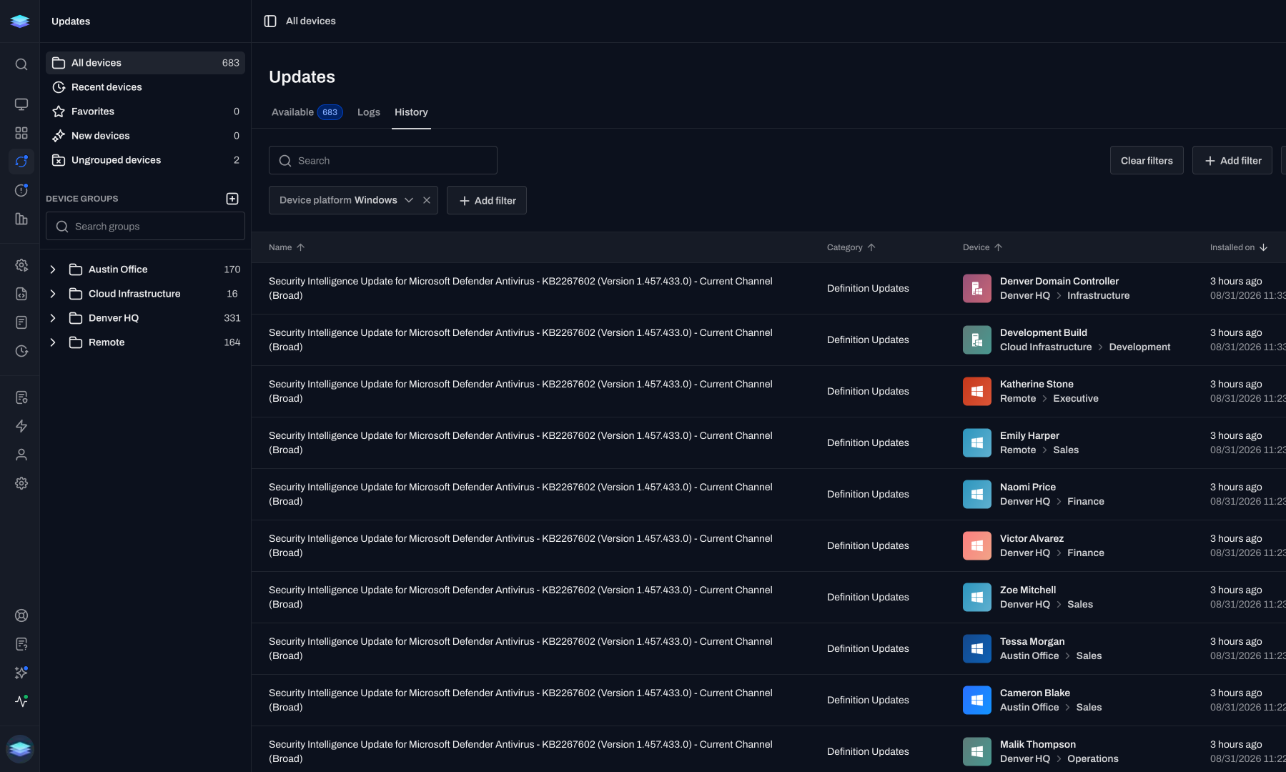This screenshot has width=1286, height=772.
Task: Select All devices in the sidebar
Action: (145, 63)
